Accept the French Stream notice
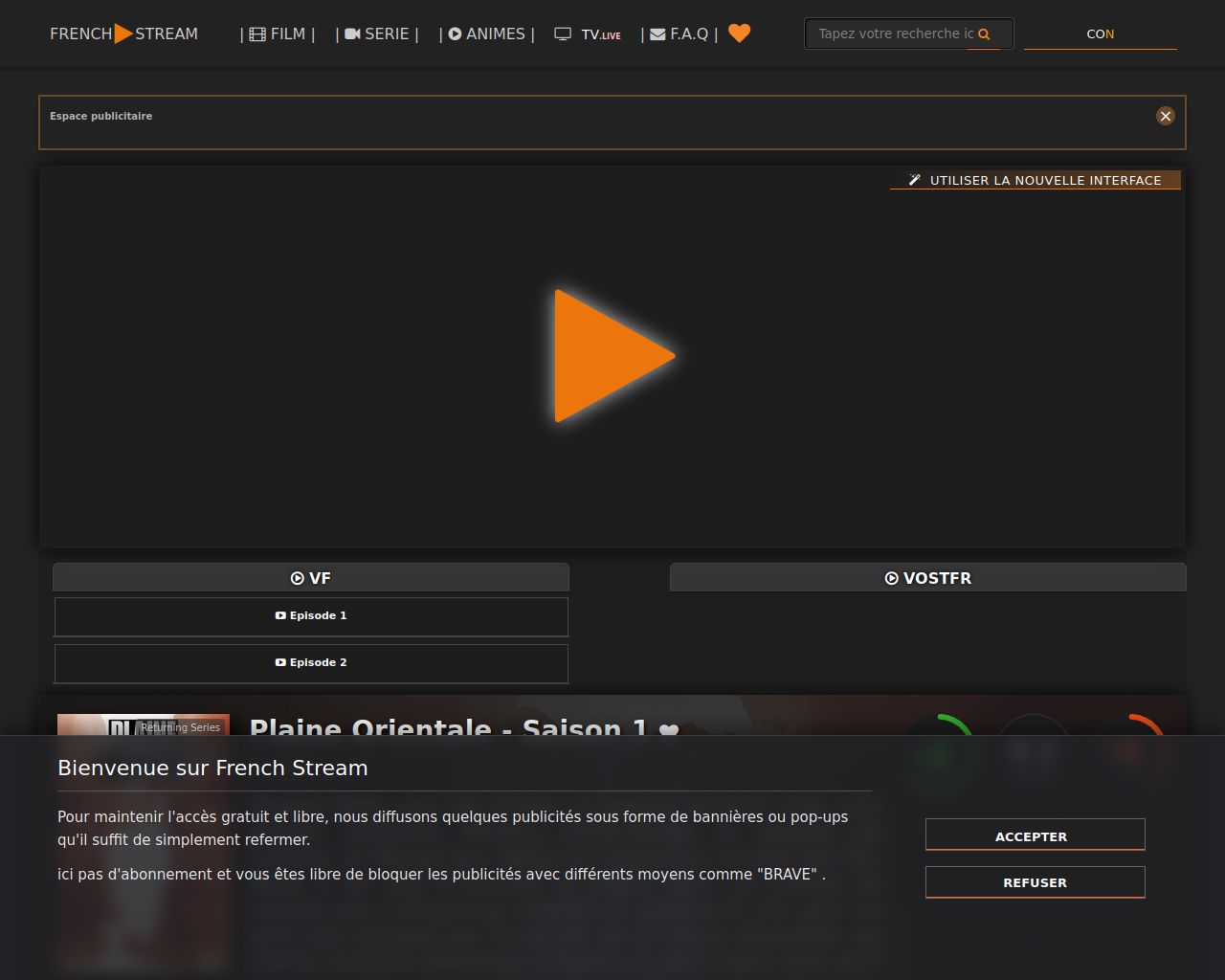This screenshot has height=980, width=1225. 1036,835
